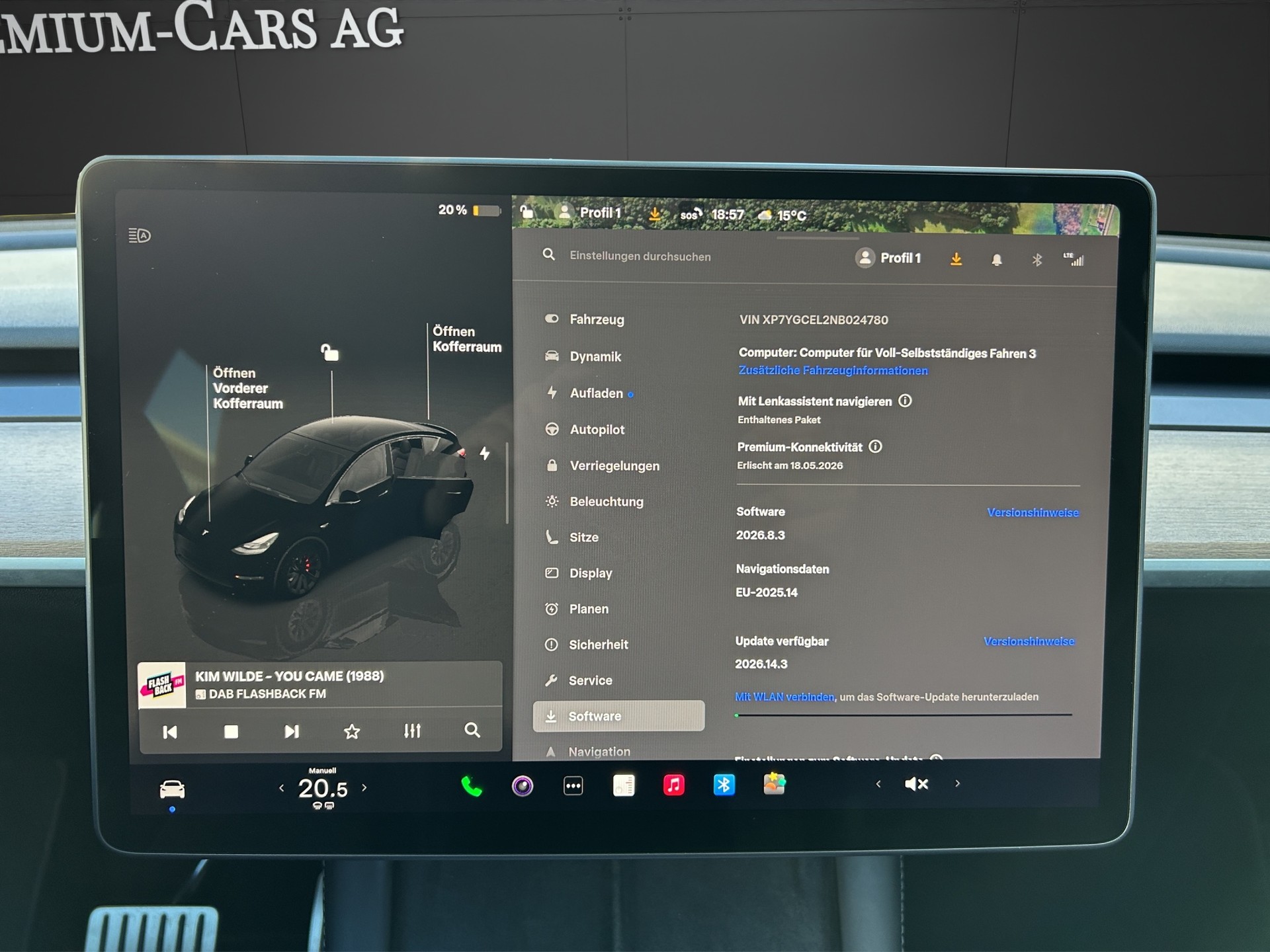Open the Apple Music app

(x=673, y=785)
